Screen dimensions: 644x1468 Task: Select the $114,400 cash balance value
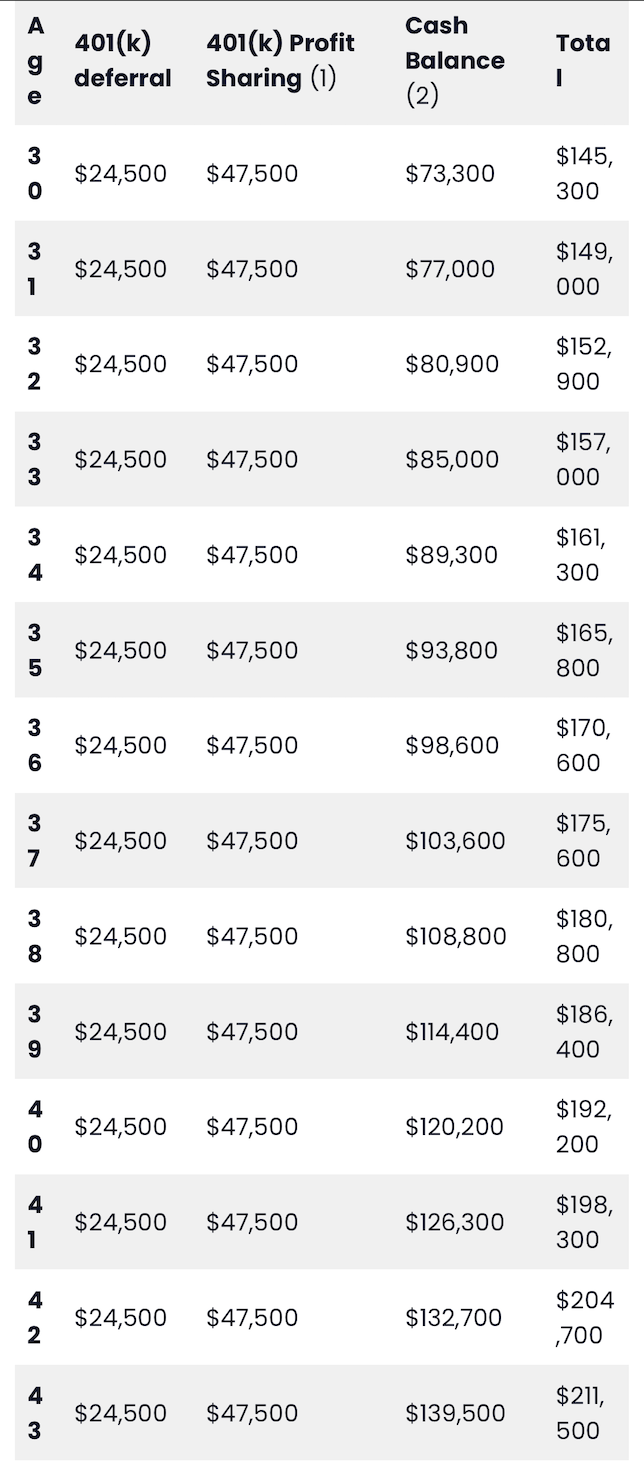point(452,1032)
